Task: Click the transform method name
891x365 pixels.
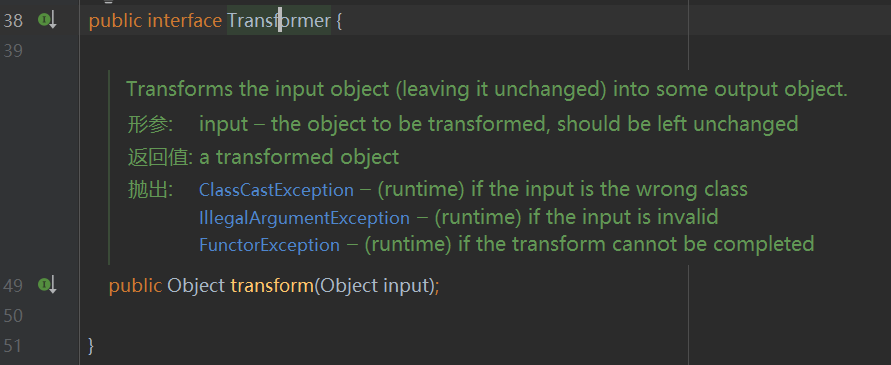Action: click(x=272, y=285)
